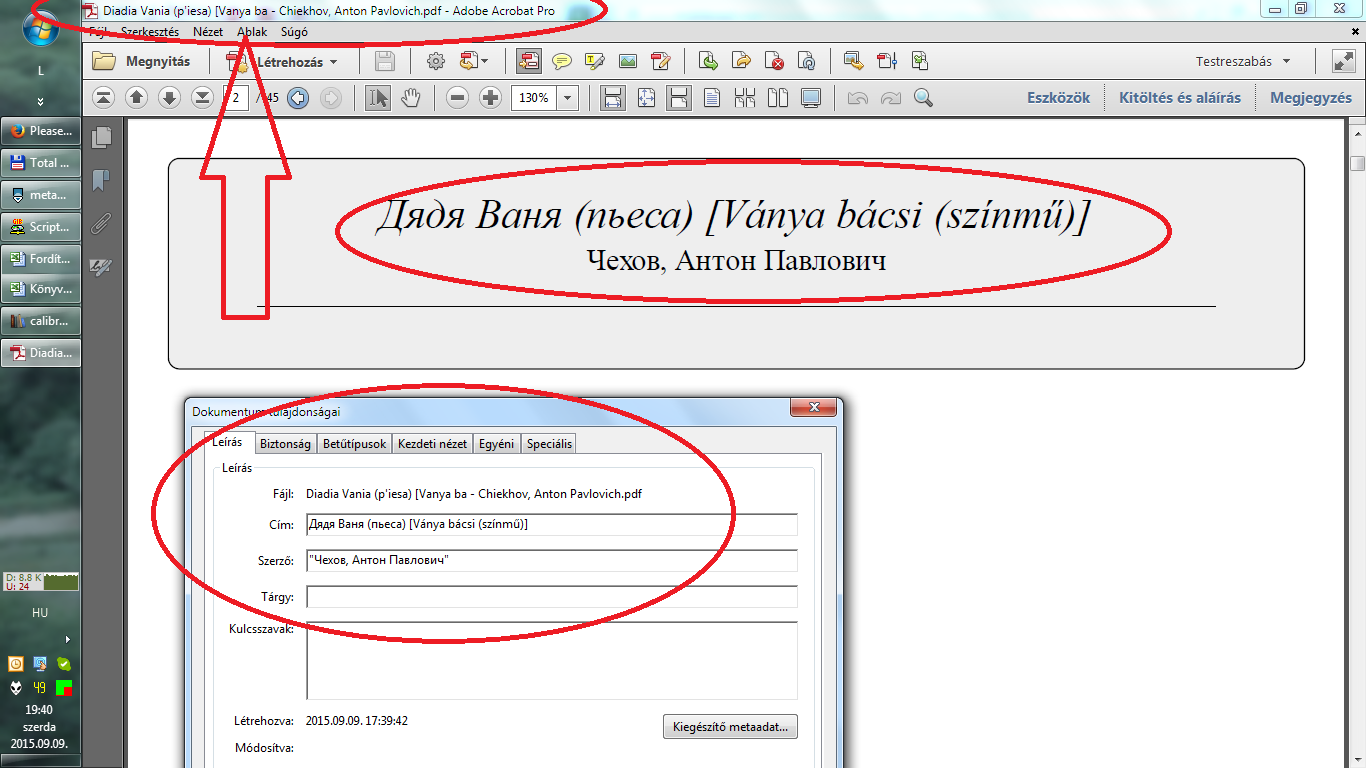Select the highlight text tool icon
The image size is (1366, 768).
click(594, 61)
